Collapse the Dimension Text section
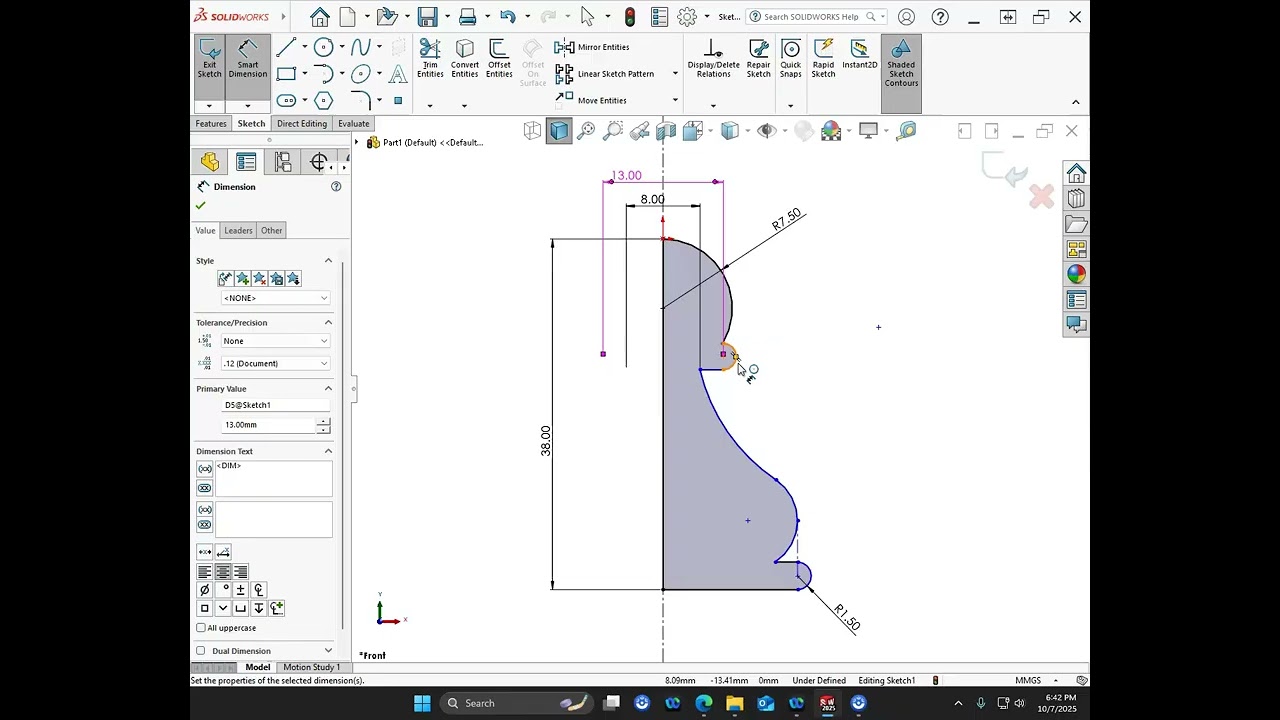 coord(328,451)
